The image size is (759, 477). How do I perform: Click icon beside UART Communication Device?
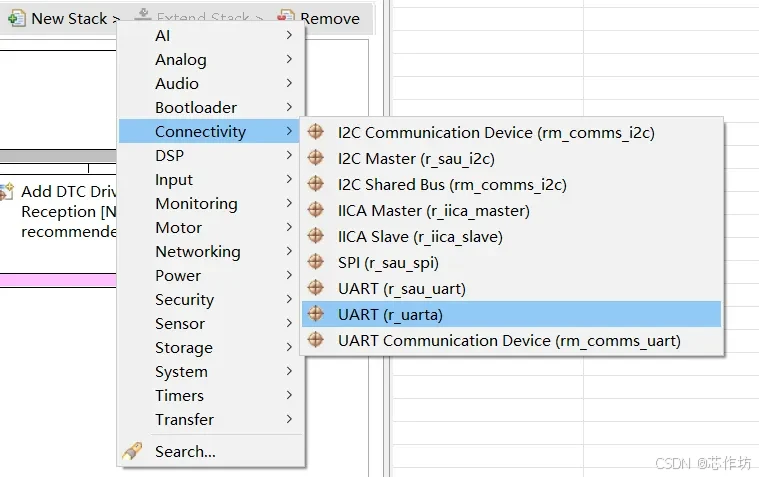point(316,339)
